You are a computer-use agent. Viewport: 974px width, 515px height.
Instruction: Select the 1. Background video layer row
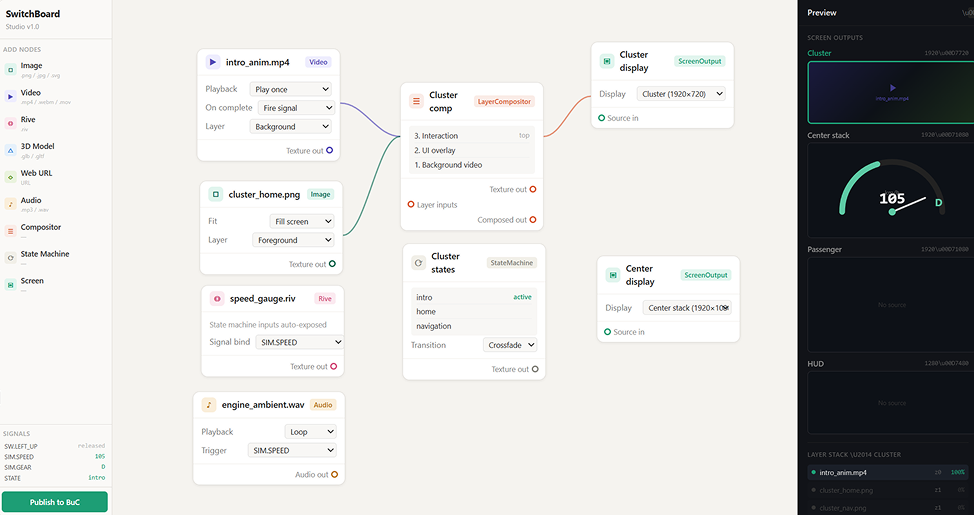click(x=472, y=165)
